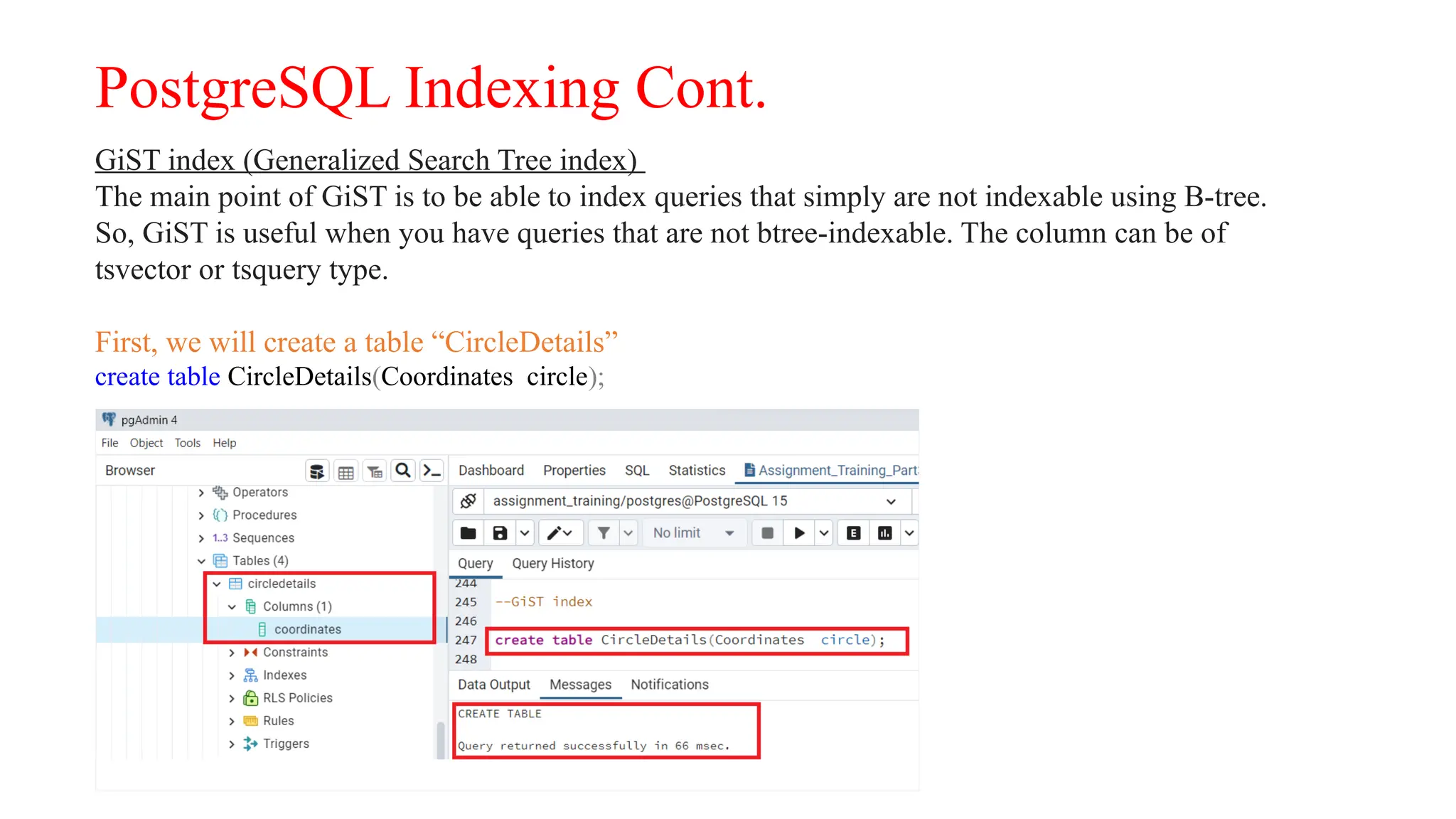1456x819 pixels.
Task: Expand the Explain settings dropdown arrow
Action: coord(909,533)
